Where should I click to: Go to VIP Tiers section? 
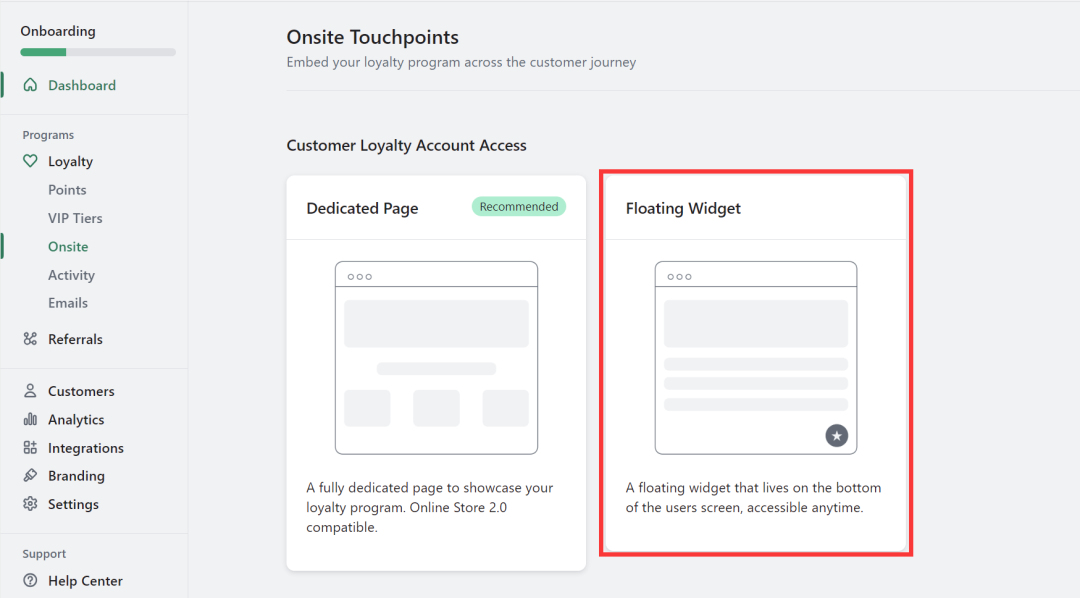tap(75, 218)
